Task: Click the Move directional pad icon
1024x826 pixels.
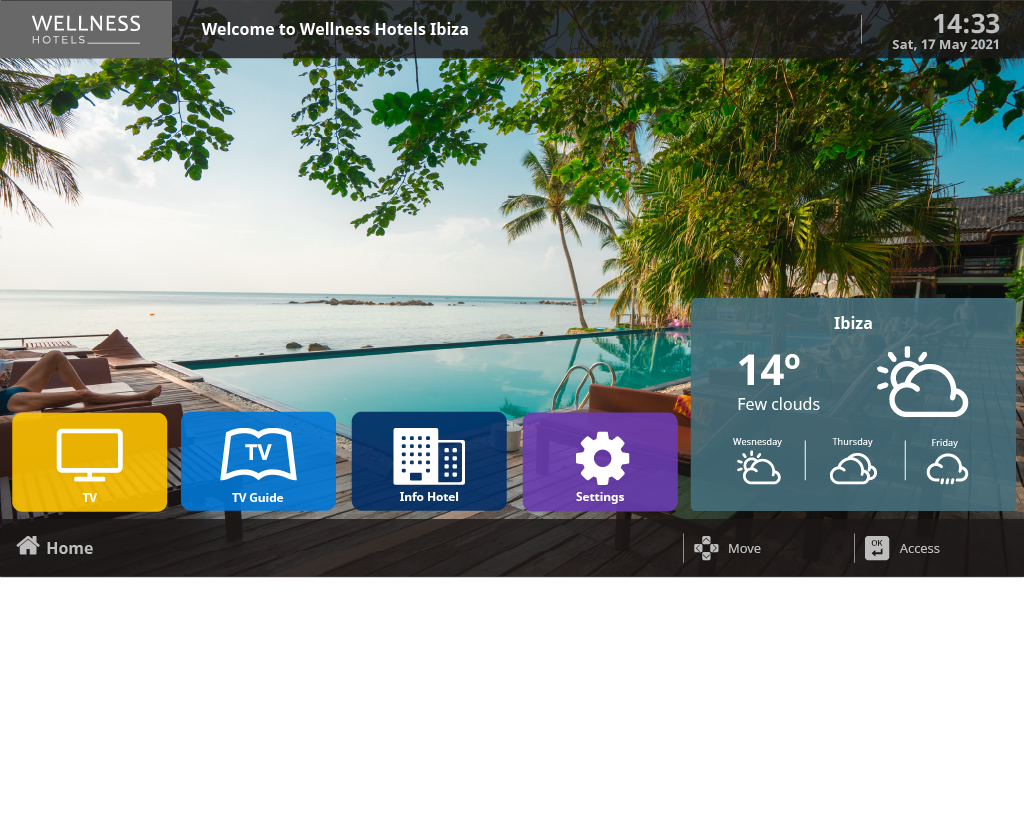Action: click(706, 548)
